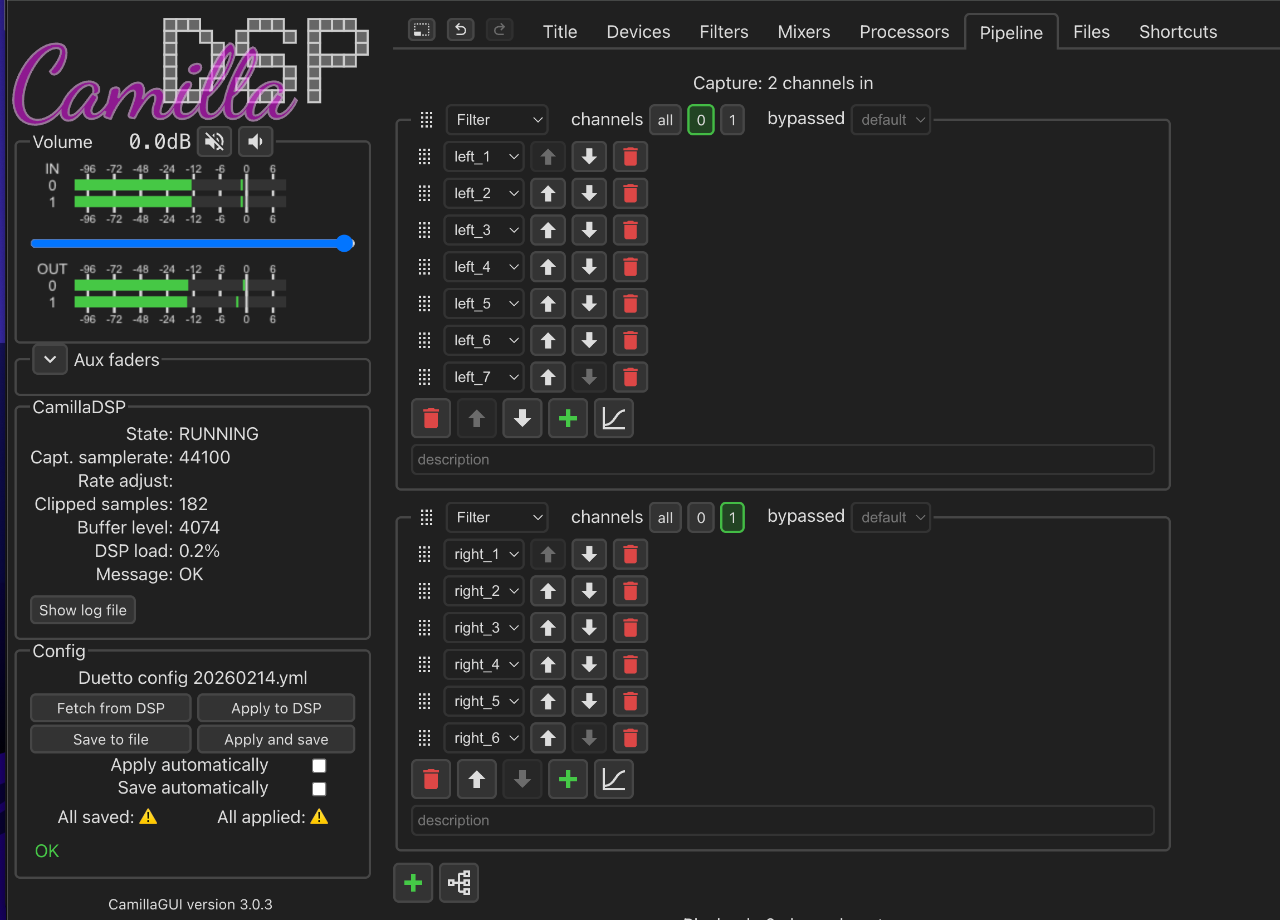Click the main volume slider handle
This screenshot has height=920, width=1280.
[x=345, y=243]
